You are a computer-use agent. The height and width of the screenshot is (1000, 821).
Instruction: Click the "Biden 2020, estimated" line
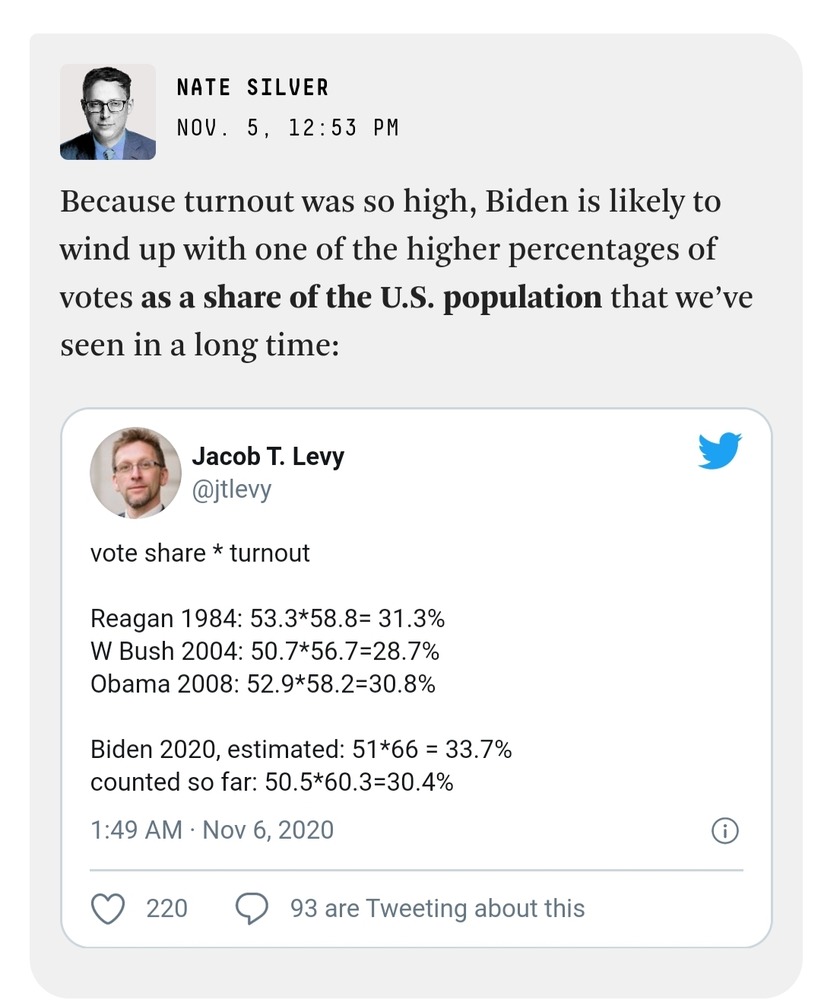pyautogui.click(x=301, y=750)
